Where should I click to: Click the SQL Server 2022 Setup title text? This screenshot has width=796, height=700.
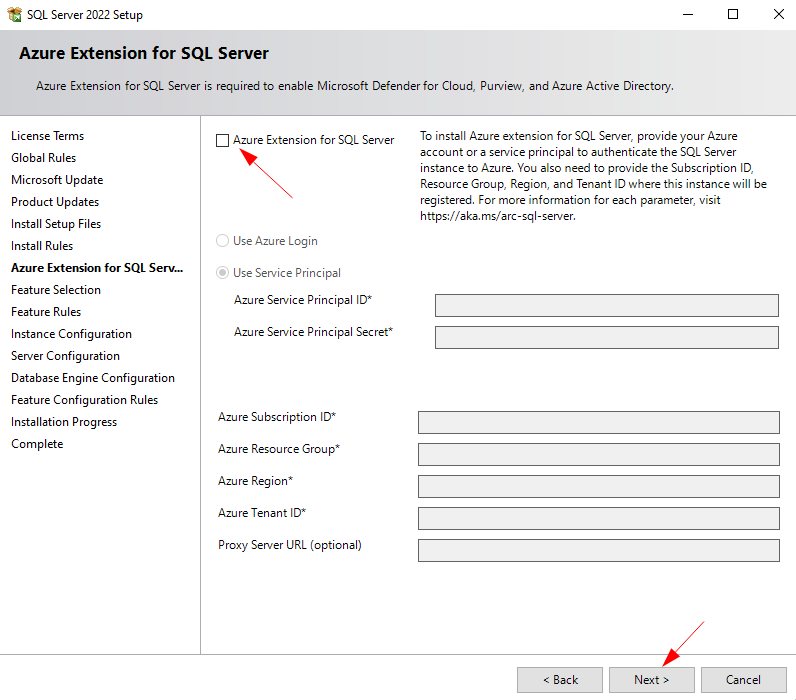pos(85,15)
